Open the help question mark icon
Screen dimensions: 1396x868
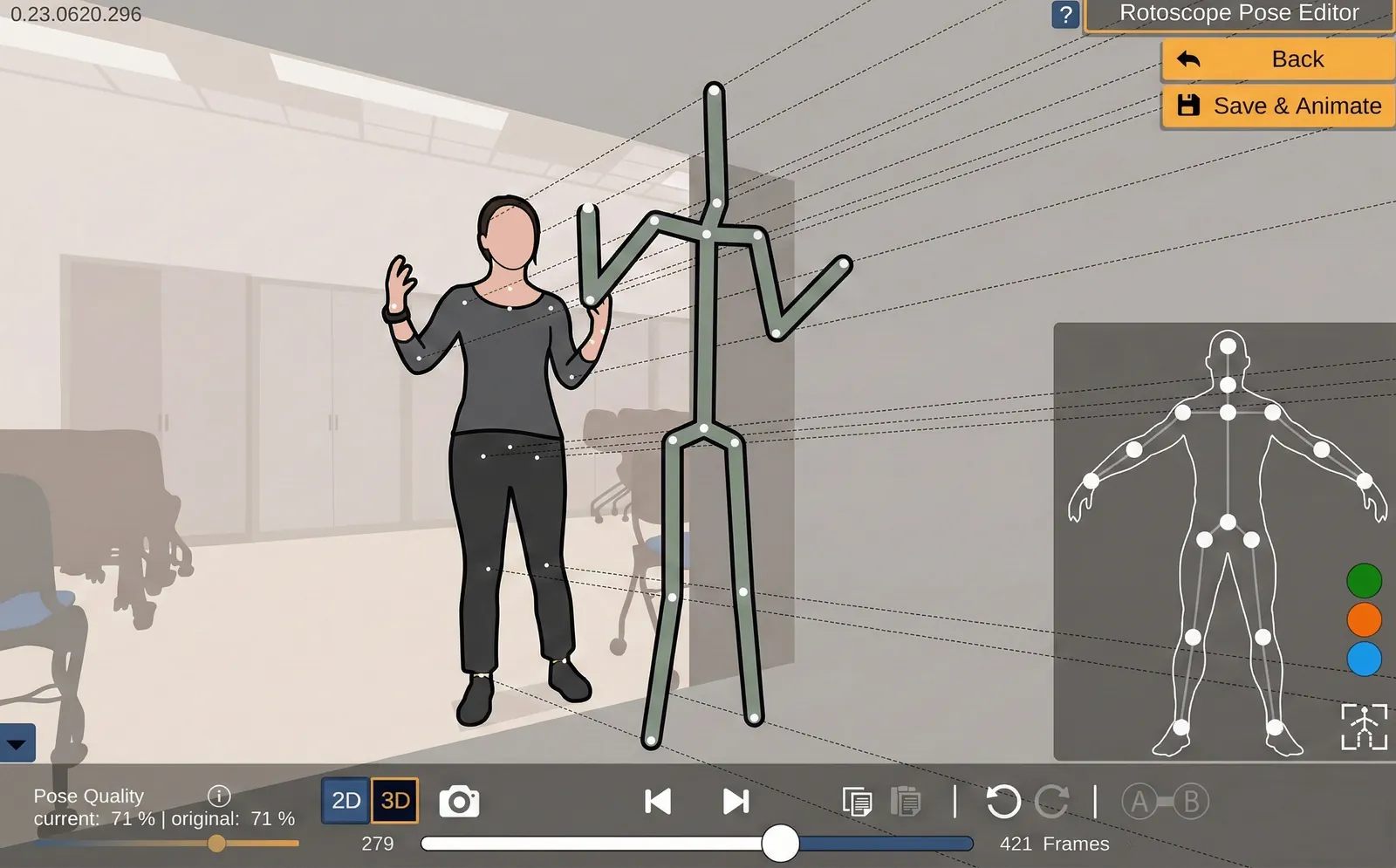tap(1065, 15)
